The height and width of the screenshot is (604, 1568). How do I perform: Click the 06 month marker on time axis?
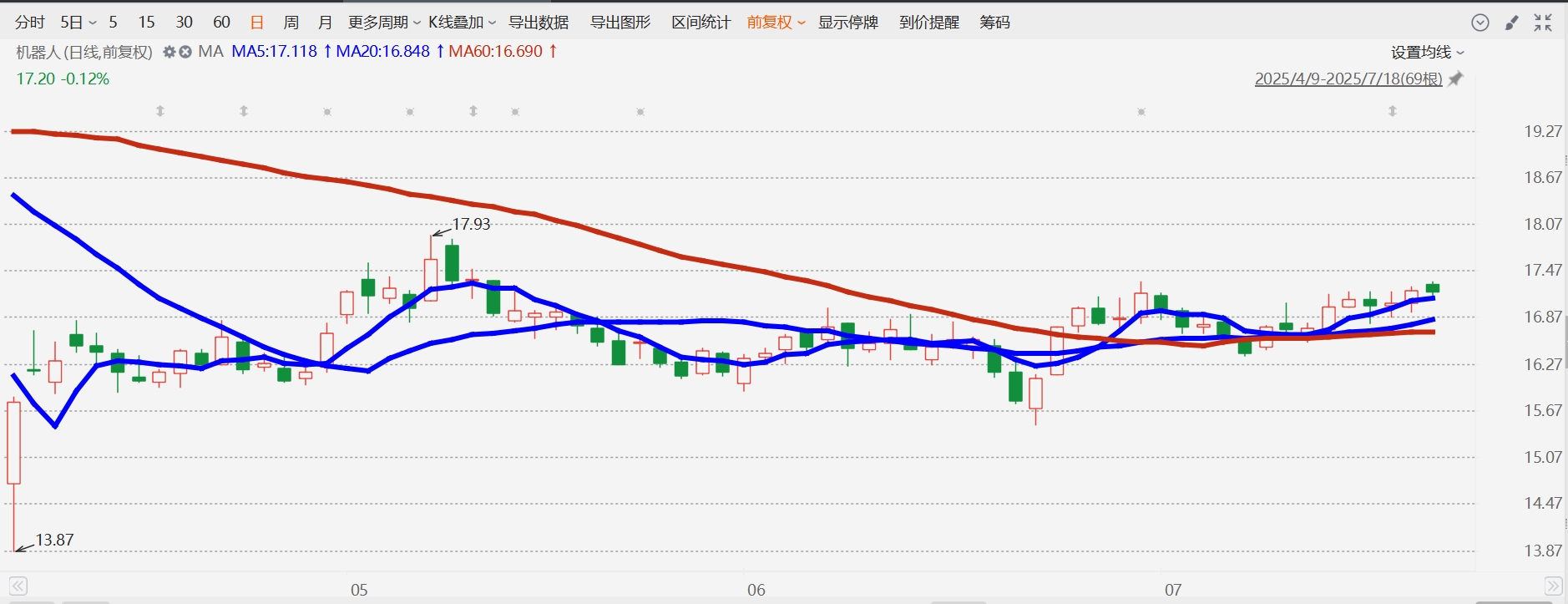[756, 590]
